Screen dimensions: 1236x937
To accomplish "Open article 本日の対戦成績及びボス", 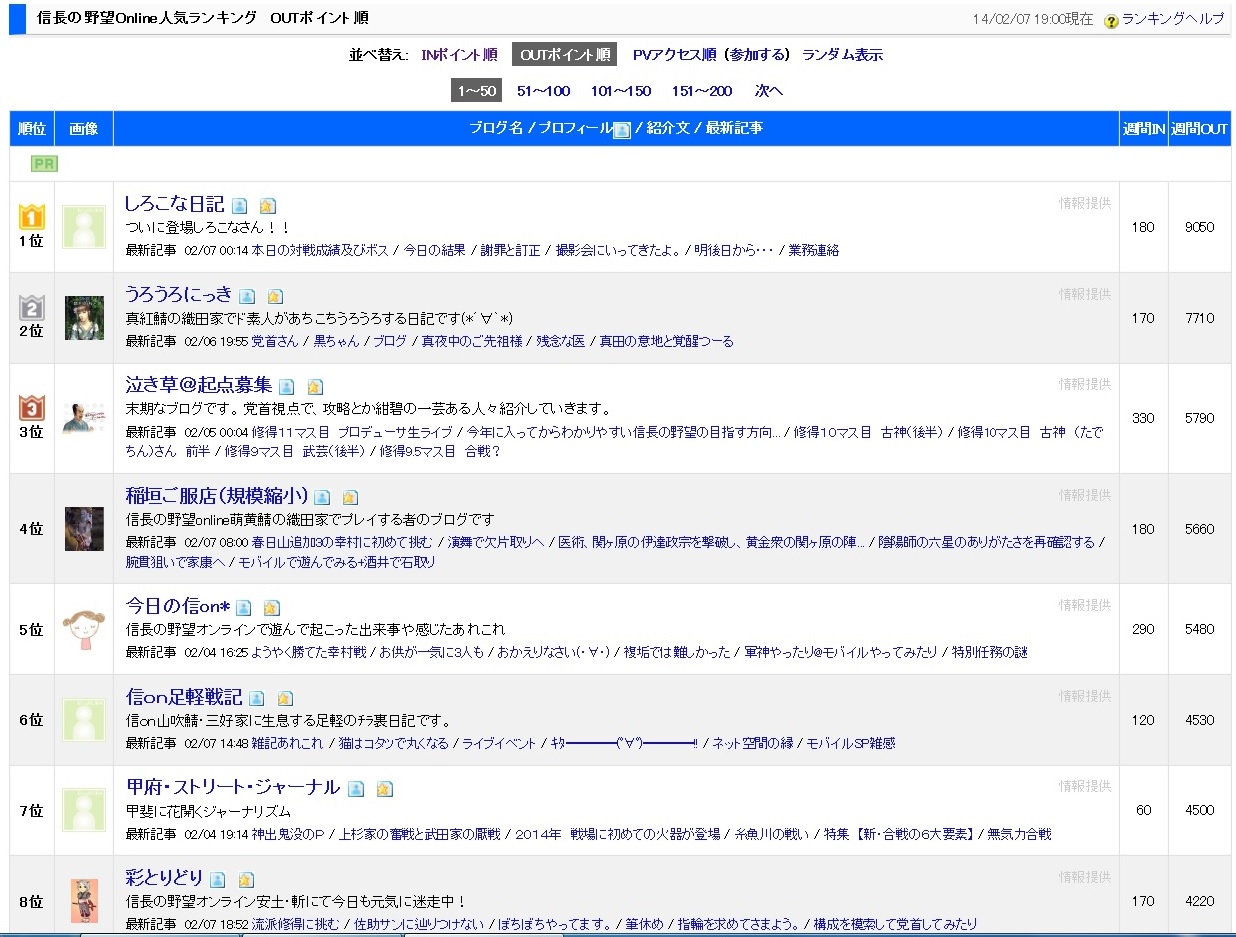I will [320, 250].
